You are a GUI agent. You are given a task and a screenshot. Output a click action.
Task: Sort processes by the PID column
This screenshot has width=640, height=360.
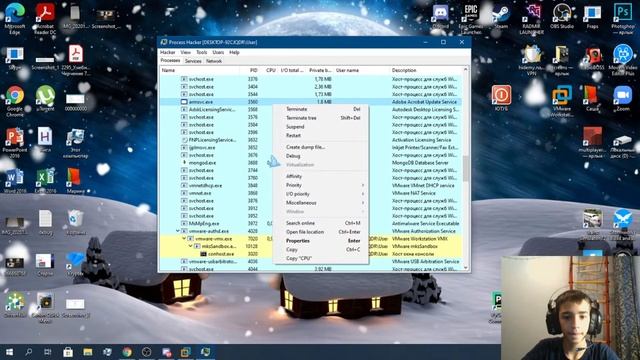click(x=250, y=70)
